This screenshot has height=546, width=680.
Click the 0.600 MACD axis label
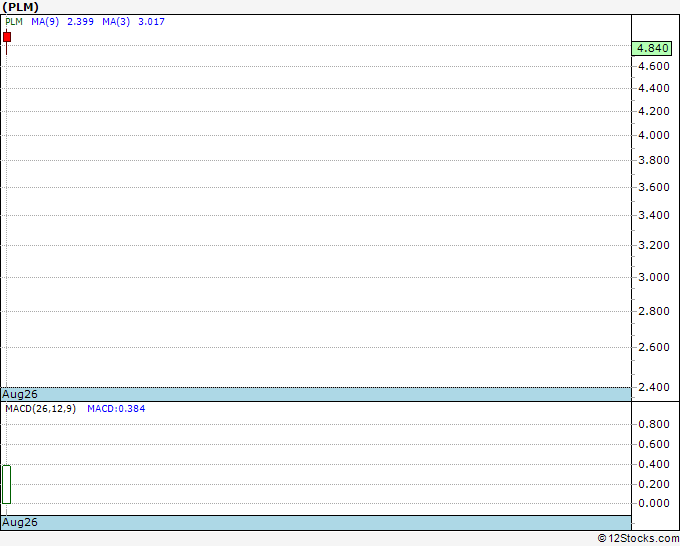pos(654,444)
